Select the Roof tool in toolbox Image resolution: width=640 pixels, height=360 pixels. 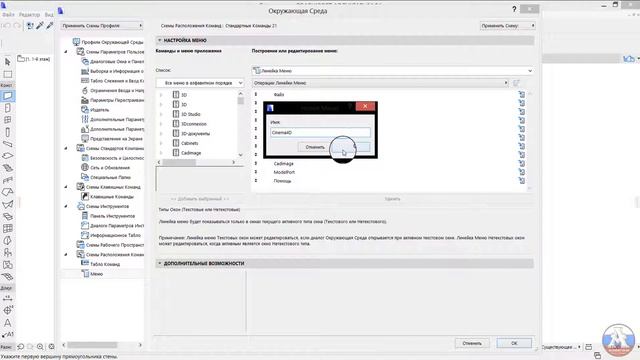(x=7, y=192)
